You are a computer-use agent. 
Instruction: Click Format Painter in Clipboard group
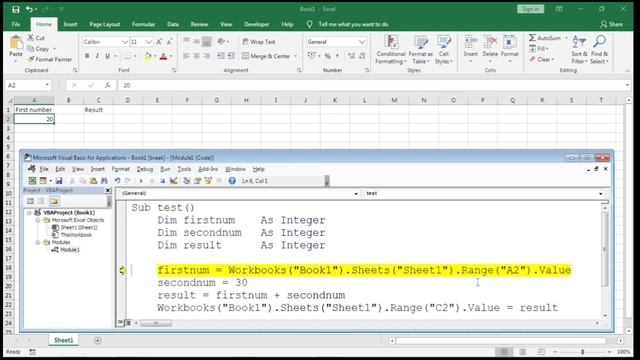pos(50,60)
